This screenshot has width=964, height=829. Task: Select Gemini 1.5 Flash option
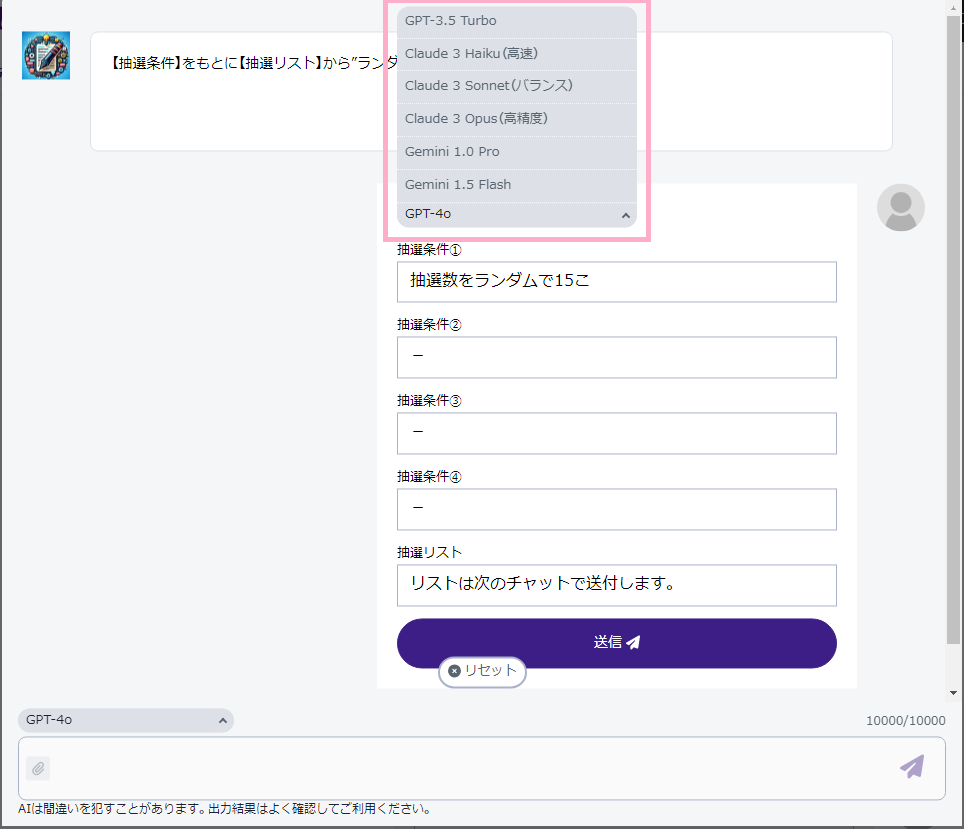click(516, 185)
